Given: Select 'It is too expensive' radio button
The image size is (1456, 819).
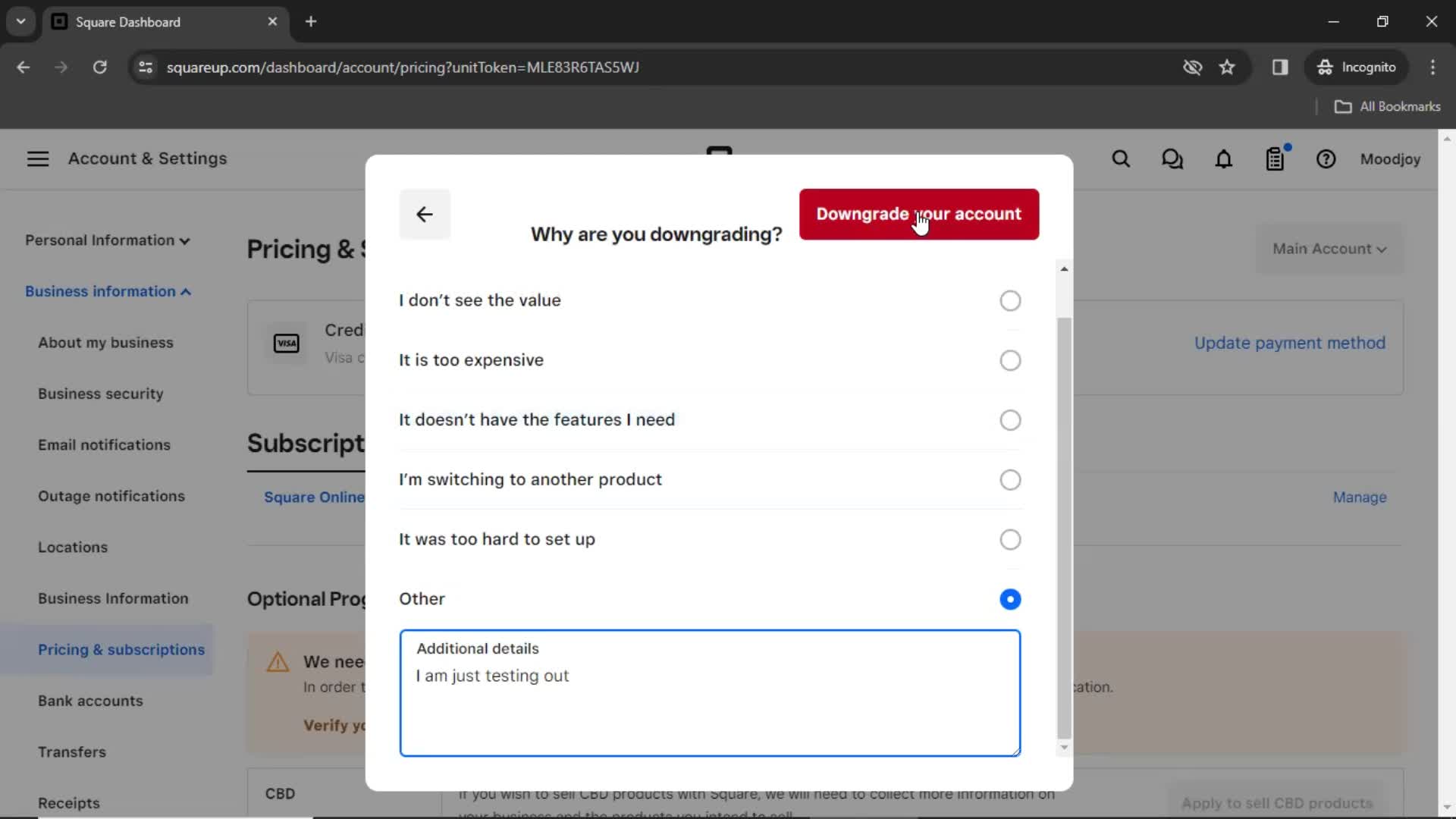Looking at the screenshot, I should (x=1010, y=360).
